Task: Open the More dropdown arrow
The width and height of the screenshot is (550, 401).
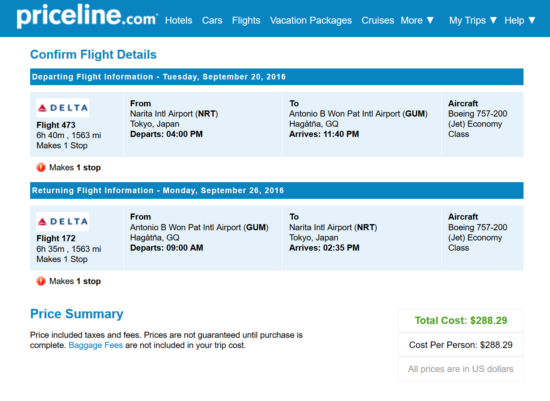Action: tap(430, 20)
